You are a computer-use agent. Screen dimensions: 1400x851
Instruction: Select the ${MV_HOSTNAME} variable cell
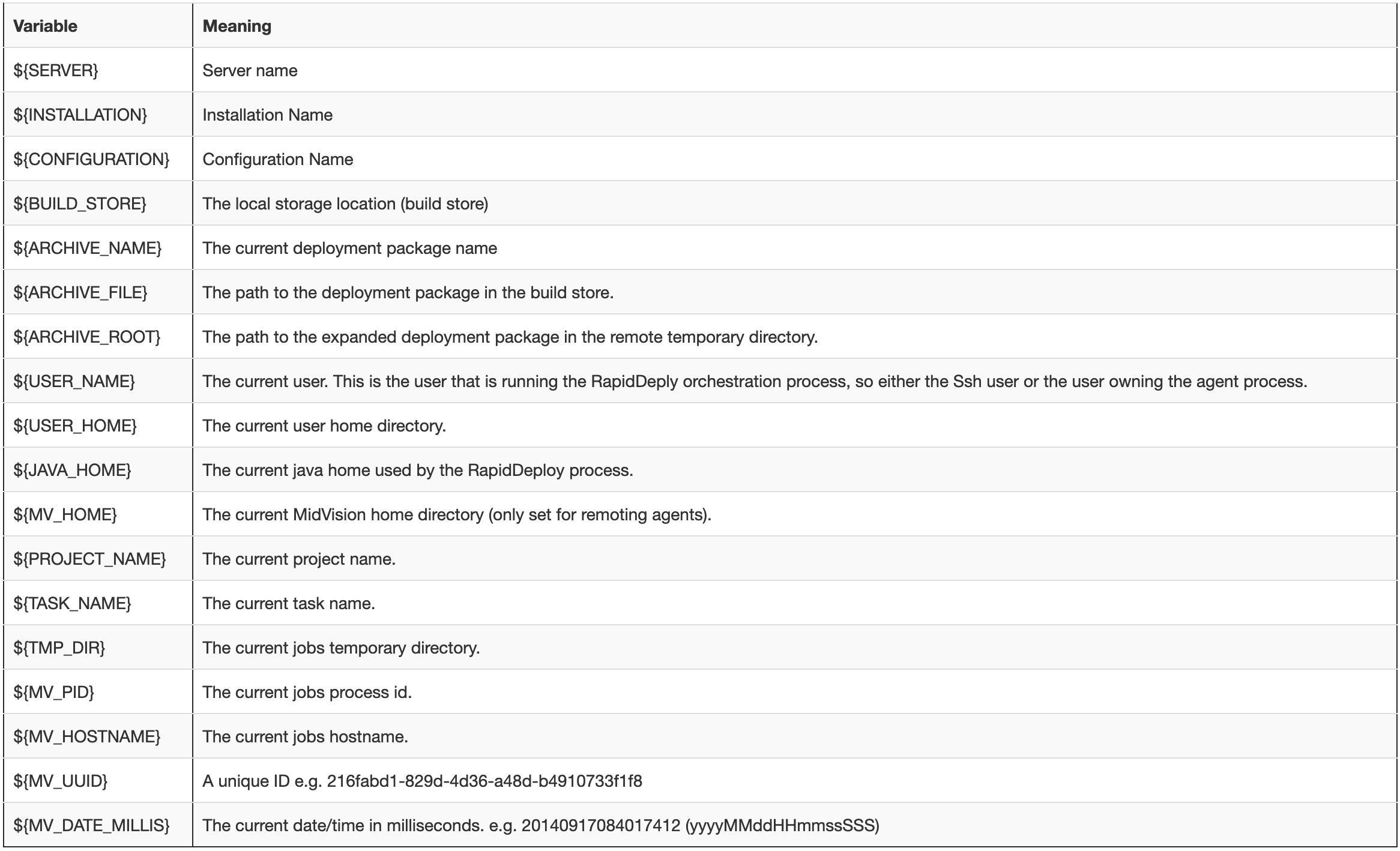coord(98,736)
